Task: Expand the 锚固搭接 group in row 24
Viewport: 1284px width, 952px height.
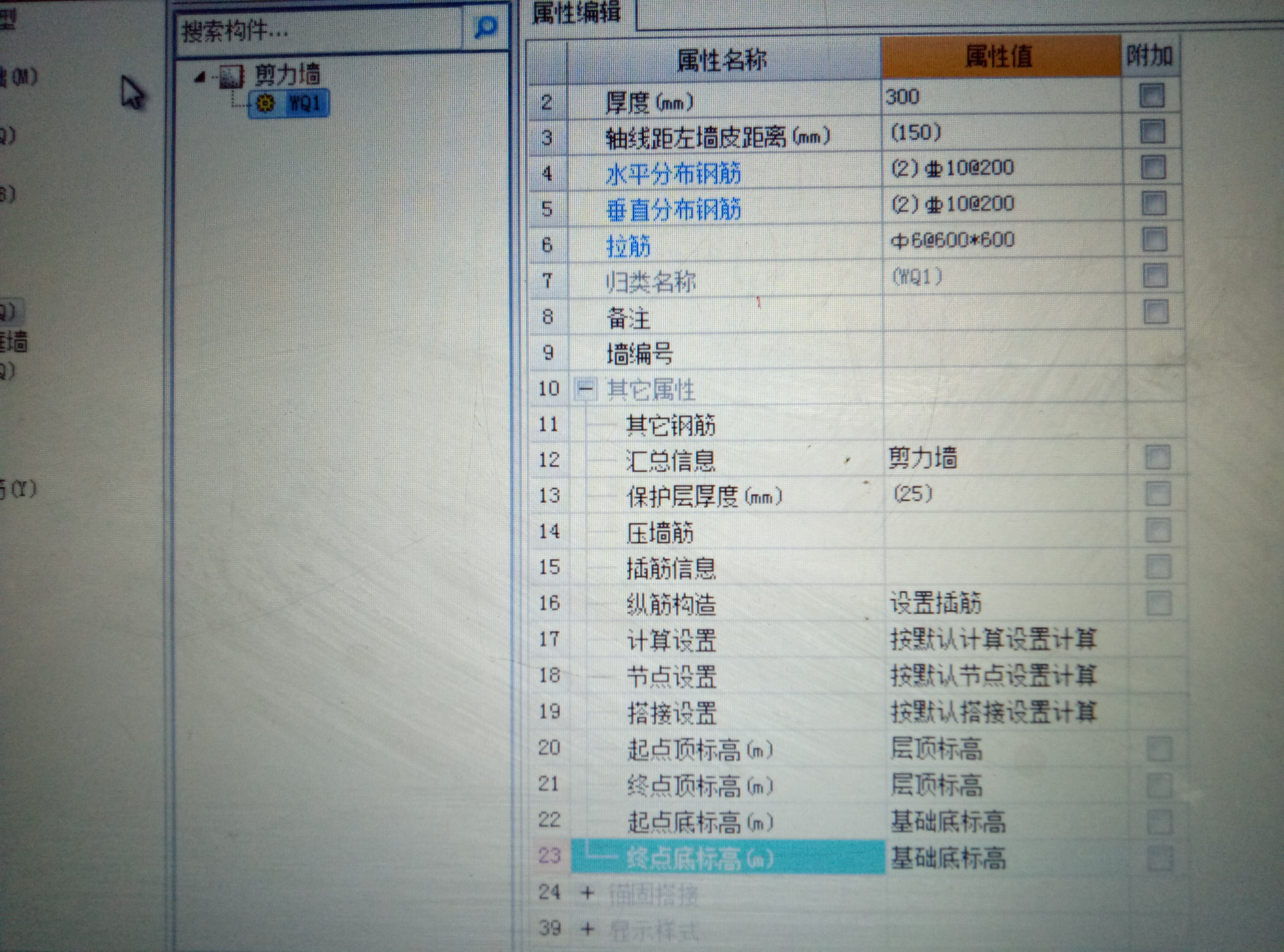Action: [588, 893]
